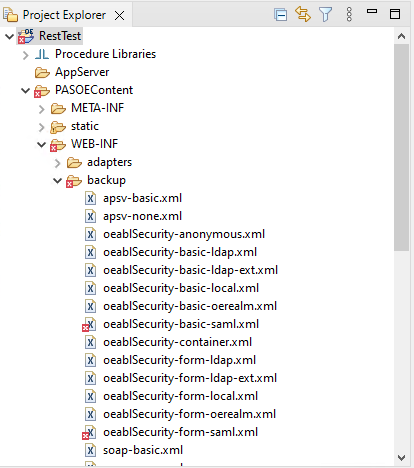Screen dimensions: 414x468
Task: Click the scrollbar down arrow
Action: pos(401,458)
